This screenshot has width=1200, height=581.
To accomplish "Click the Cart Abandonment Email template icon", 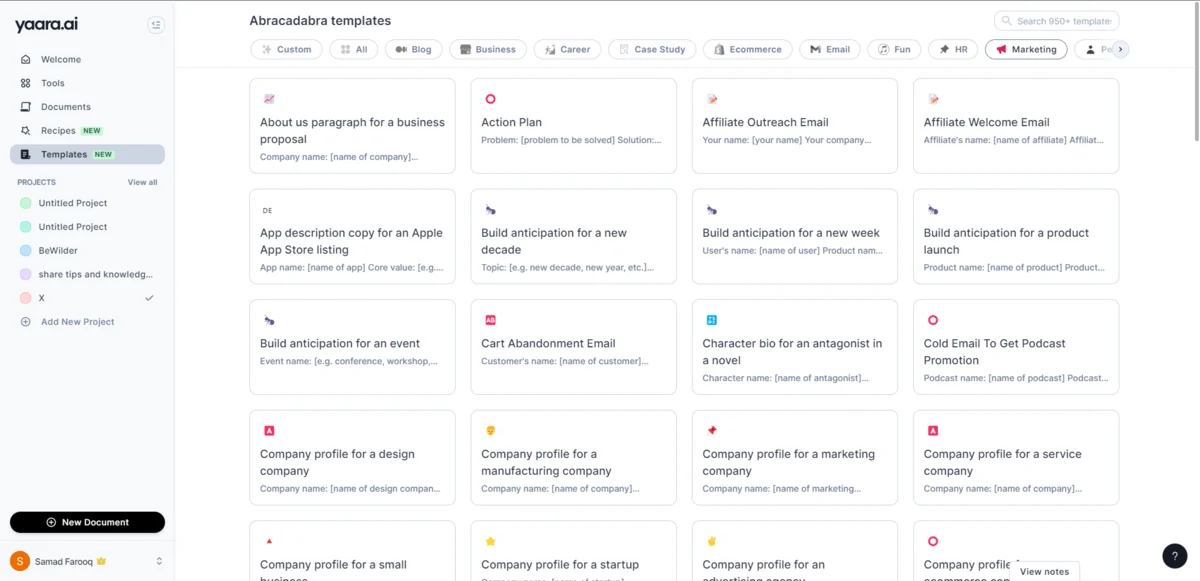I will coord(490,320).
